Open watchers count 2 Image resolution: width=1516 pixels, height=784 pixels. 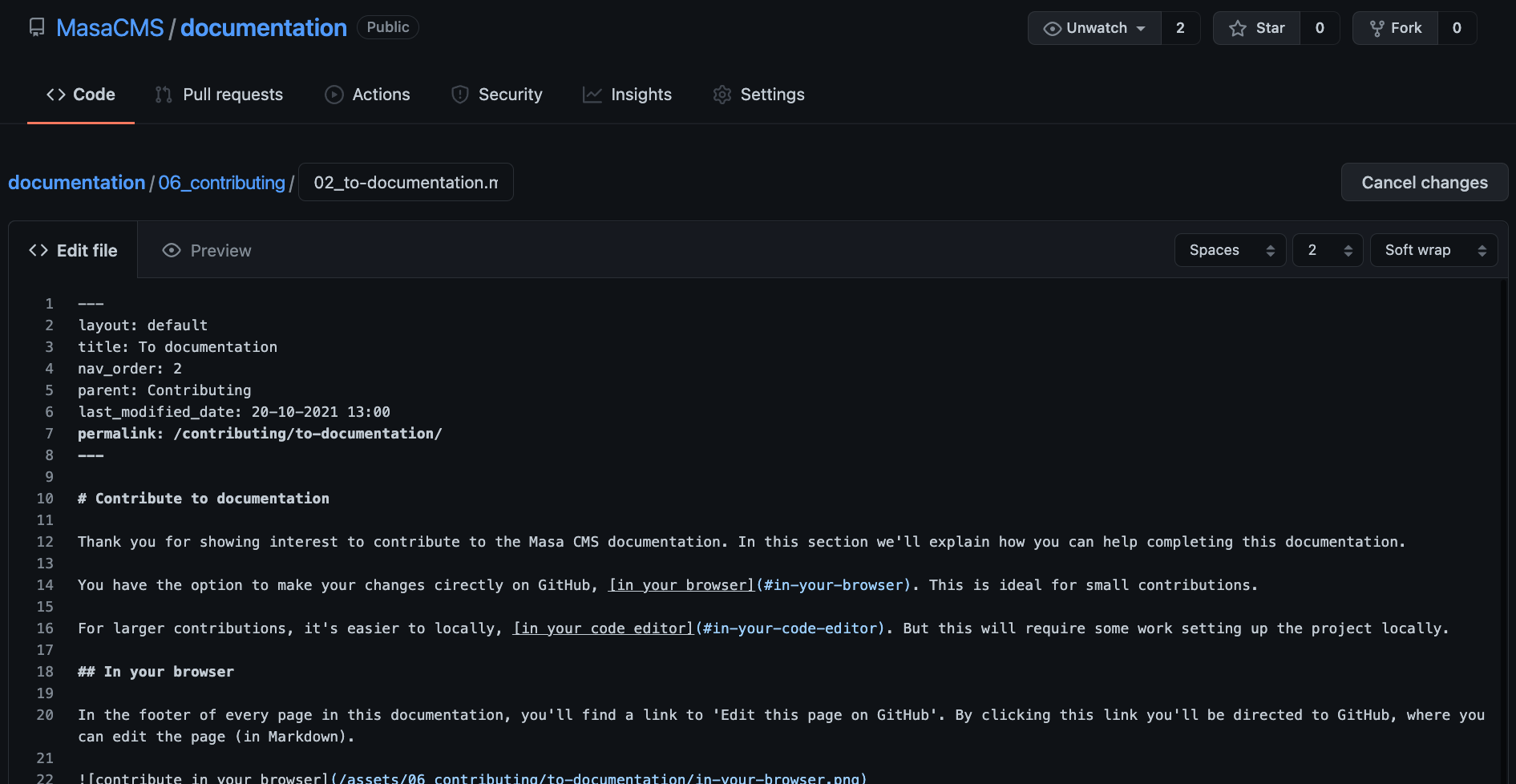click(x=1180, y=28)
